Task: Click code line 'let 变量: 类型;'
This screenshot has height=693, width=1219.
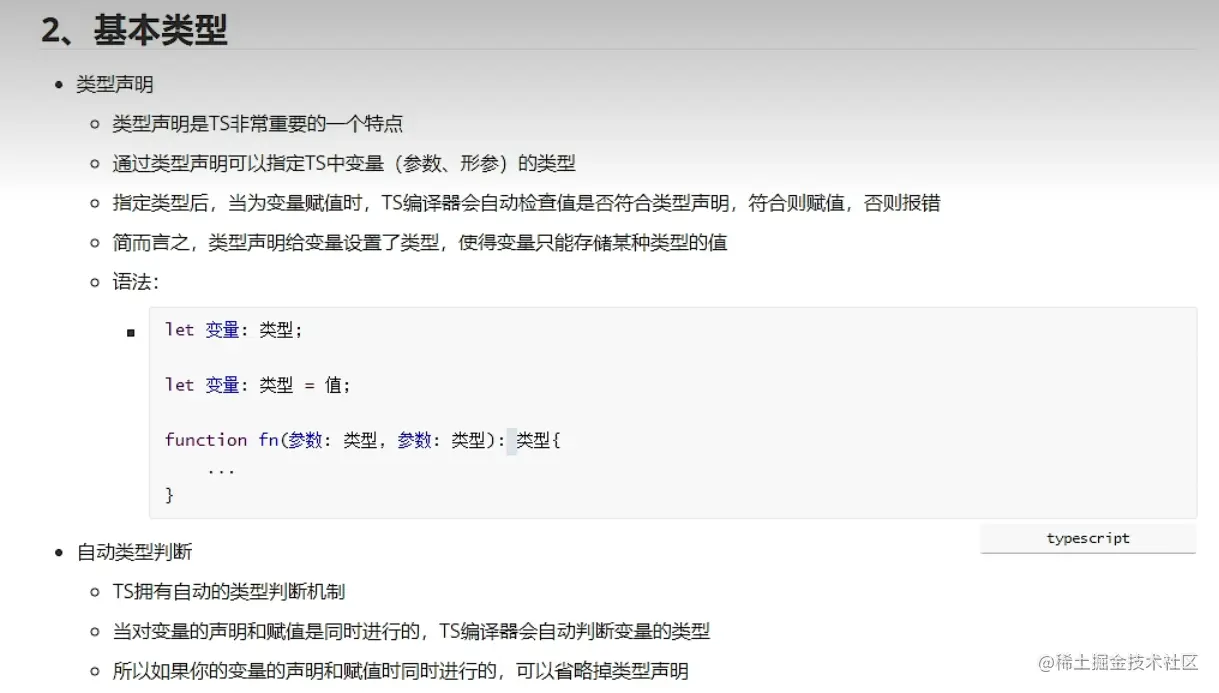Action: [234, 330]
